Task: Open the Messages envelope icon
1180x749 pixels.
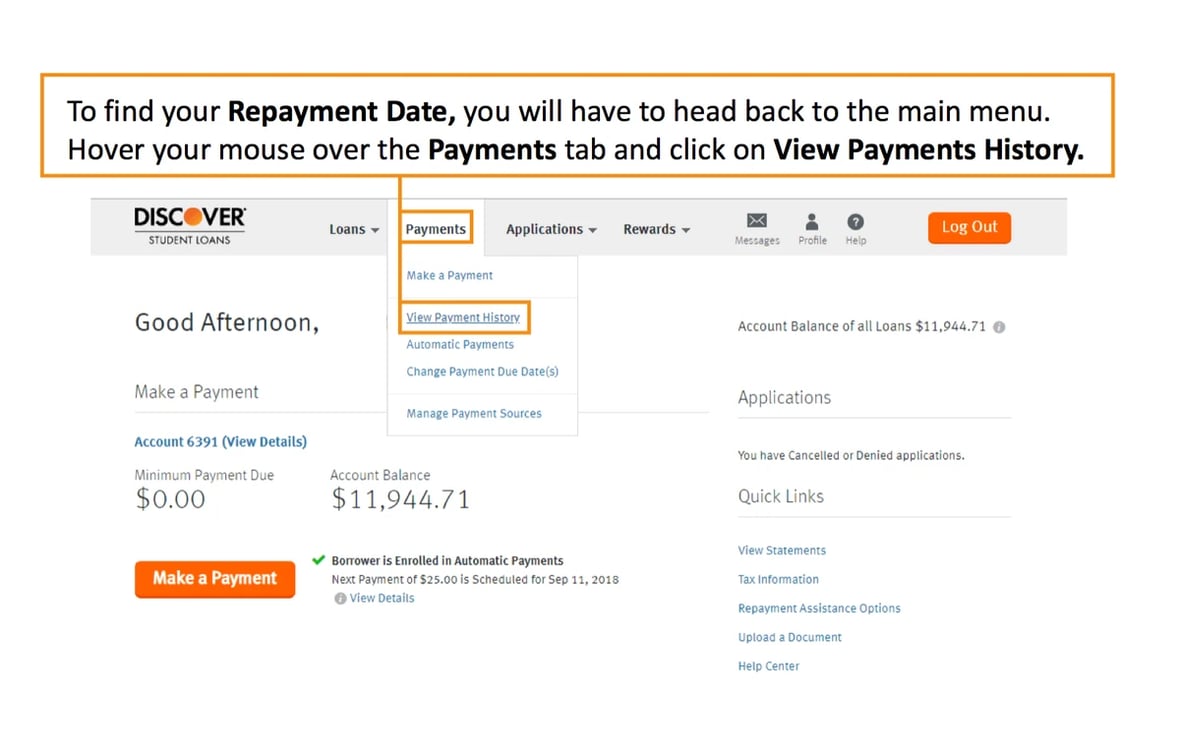Action: pos(757,222)
